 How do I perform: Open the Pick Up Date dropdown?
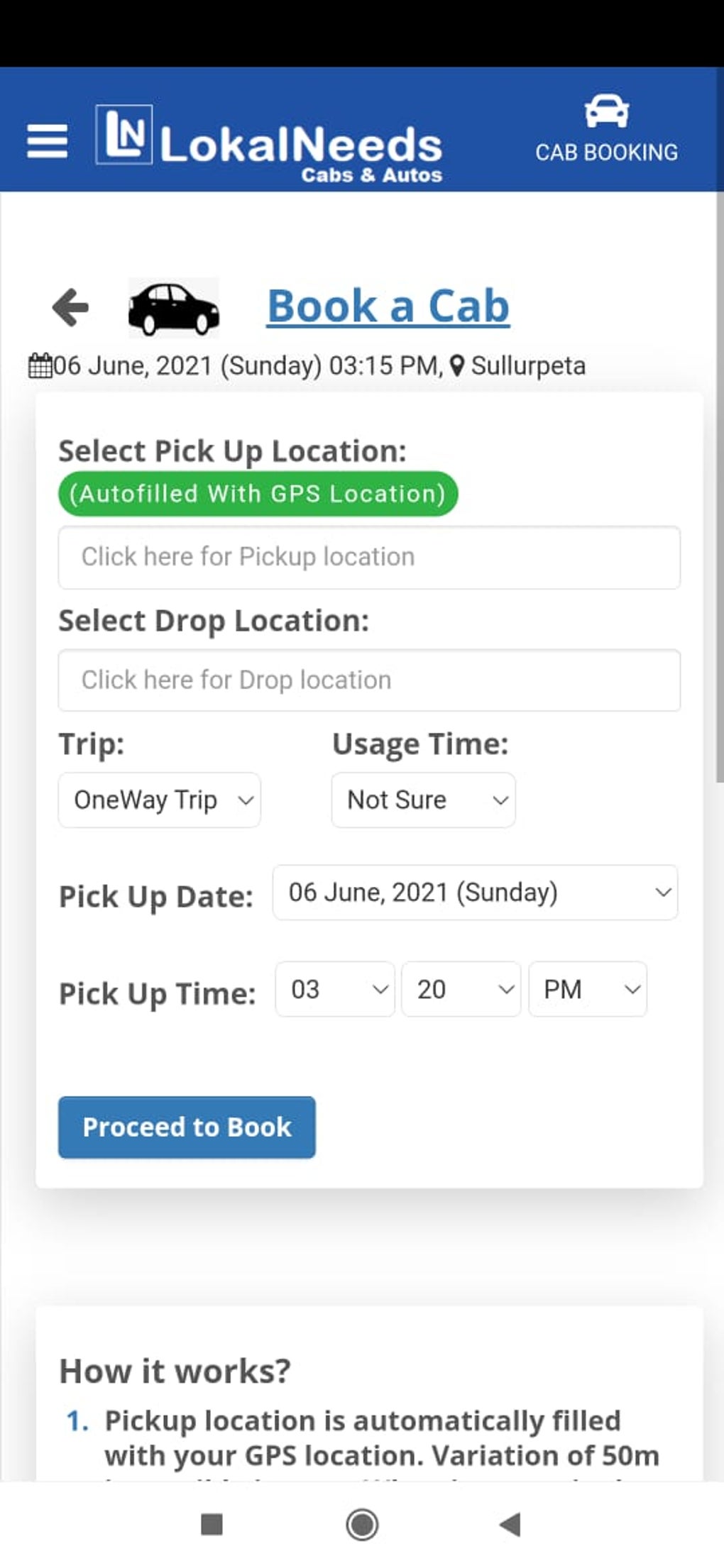click(475, 893)
